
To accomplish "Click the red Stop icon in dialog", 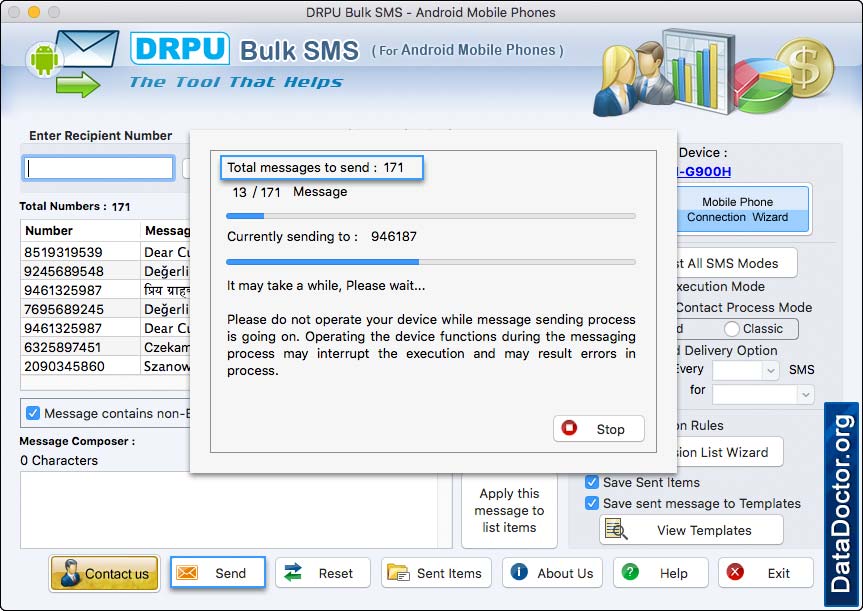I will (x=569, y=428).
